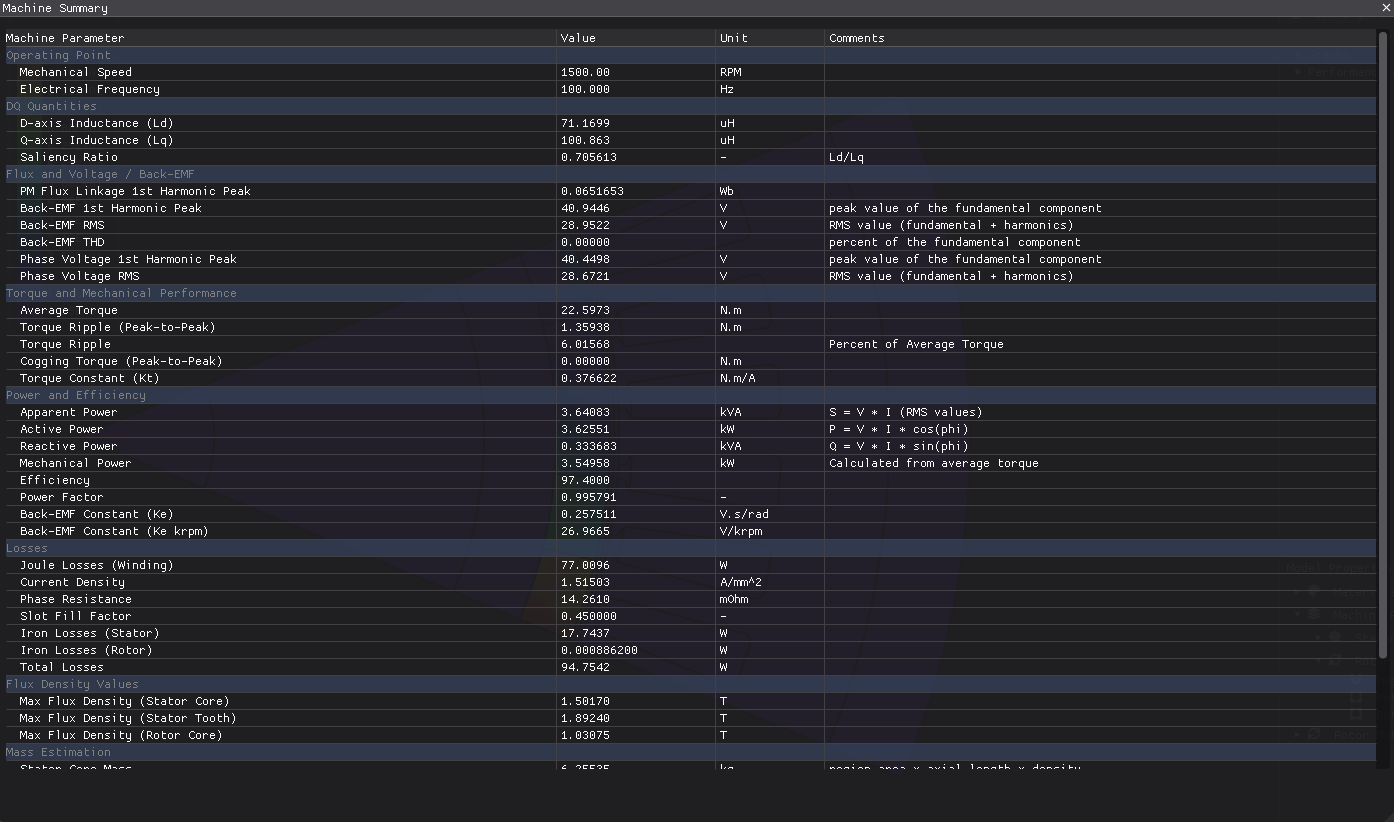
Task: Click the Saliency Ratio label
Action: pos(69,157)
